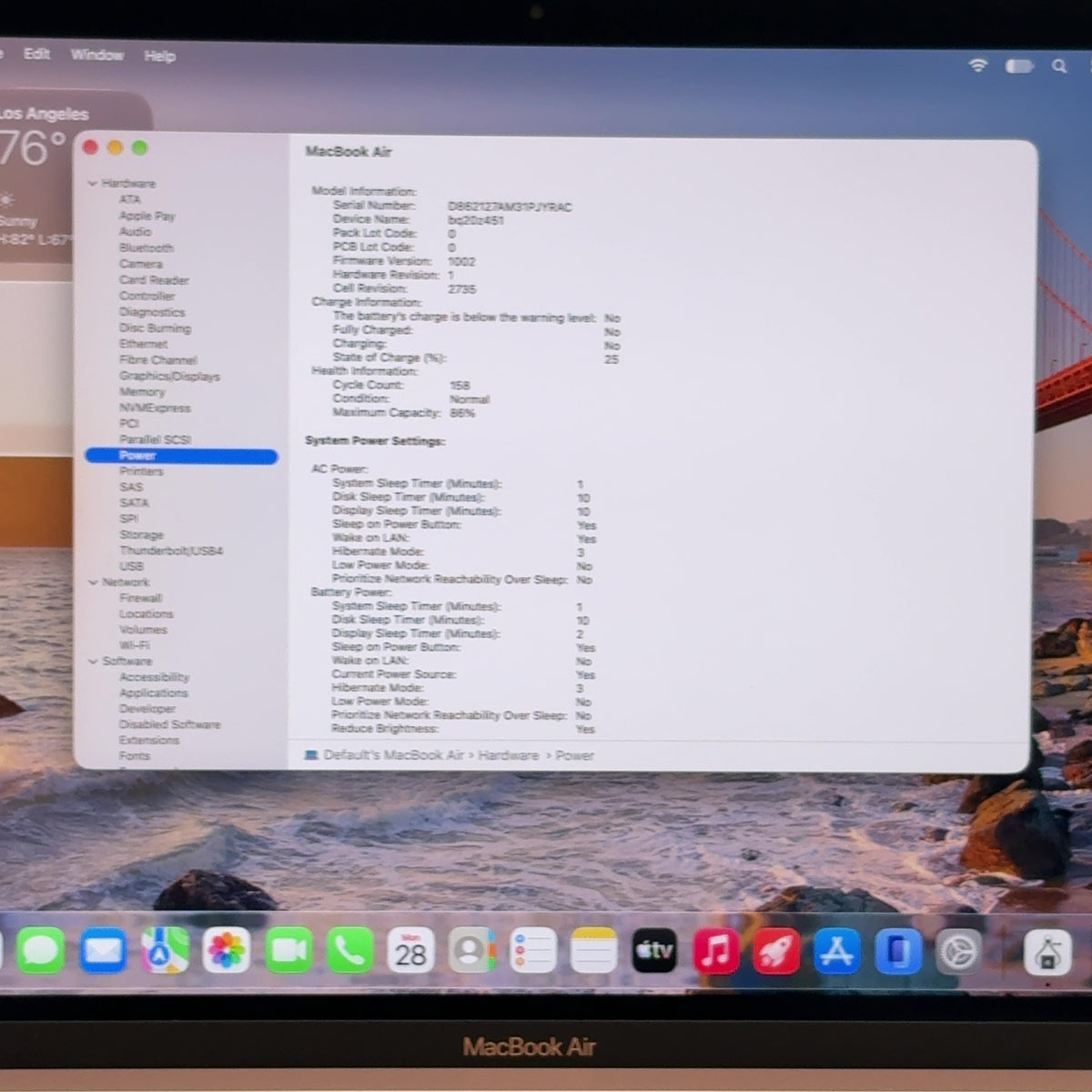This screenshot has width=1092, height=1092.
Task: Select Fibre Channel in sidebar
Action: [x=157, y=359]
